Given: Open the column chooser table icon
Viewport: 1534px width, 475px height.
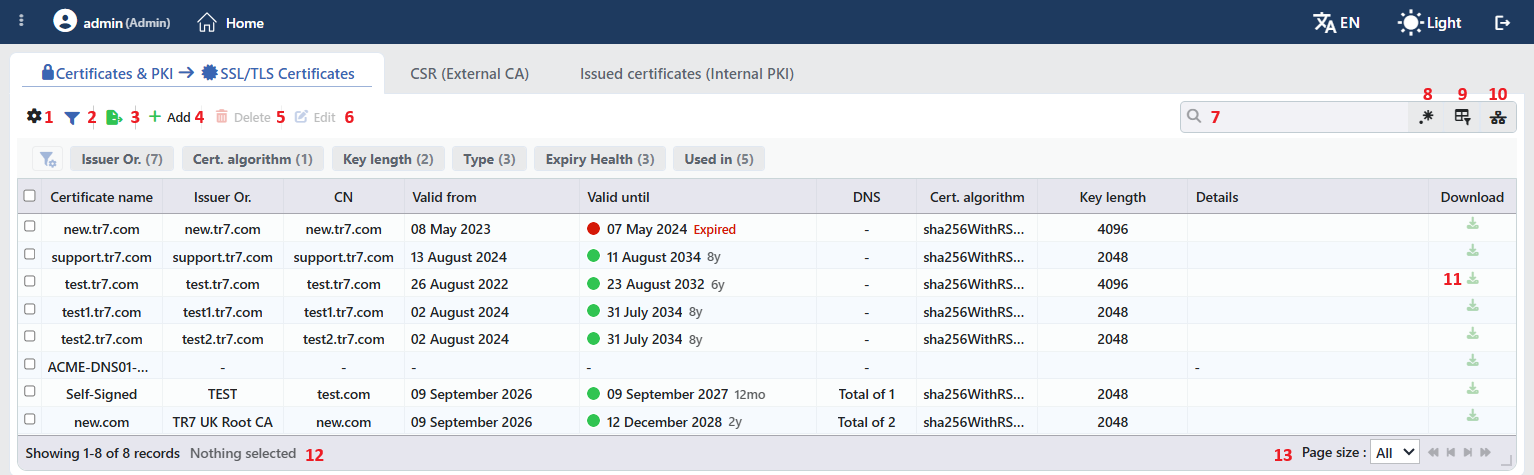Looking at the screenshot, I should point(1462,117).
